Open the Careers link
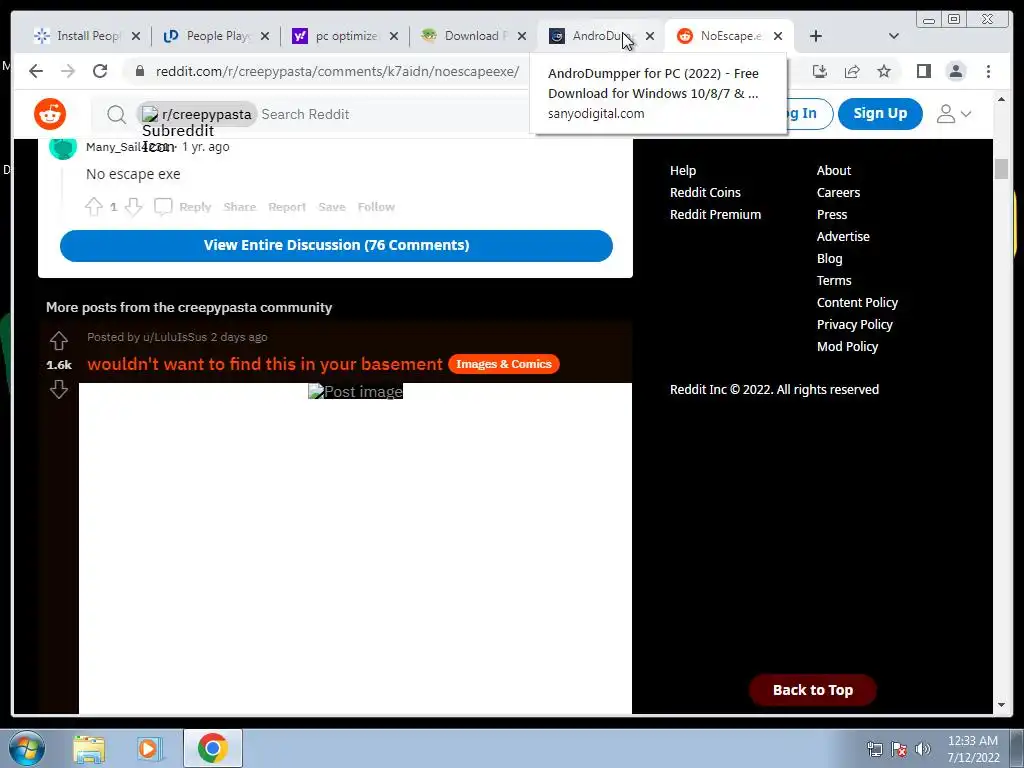This screenshot has width=1024, height=768. pos(838,193)
